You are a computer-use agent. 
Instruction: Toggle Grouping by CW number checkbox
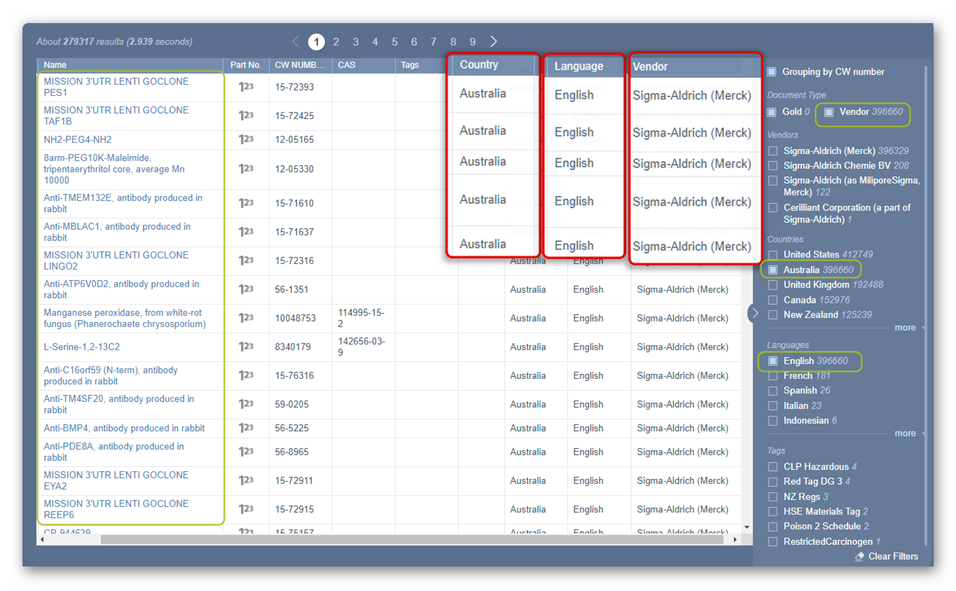772,72
